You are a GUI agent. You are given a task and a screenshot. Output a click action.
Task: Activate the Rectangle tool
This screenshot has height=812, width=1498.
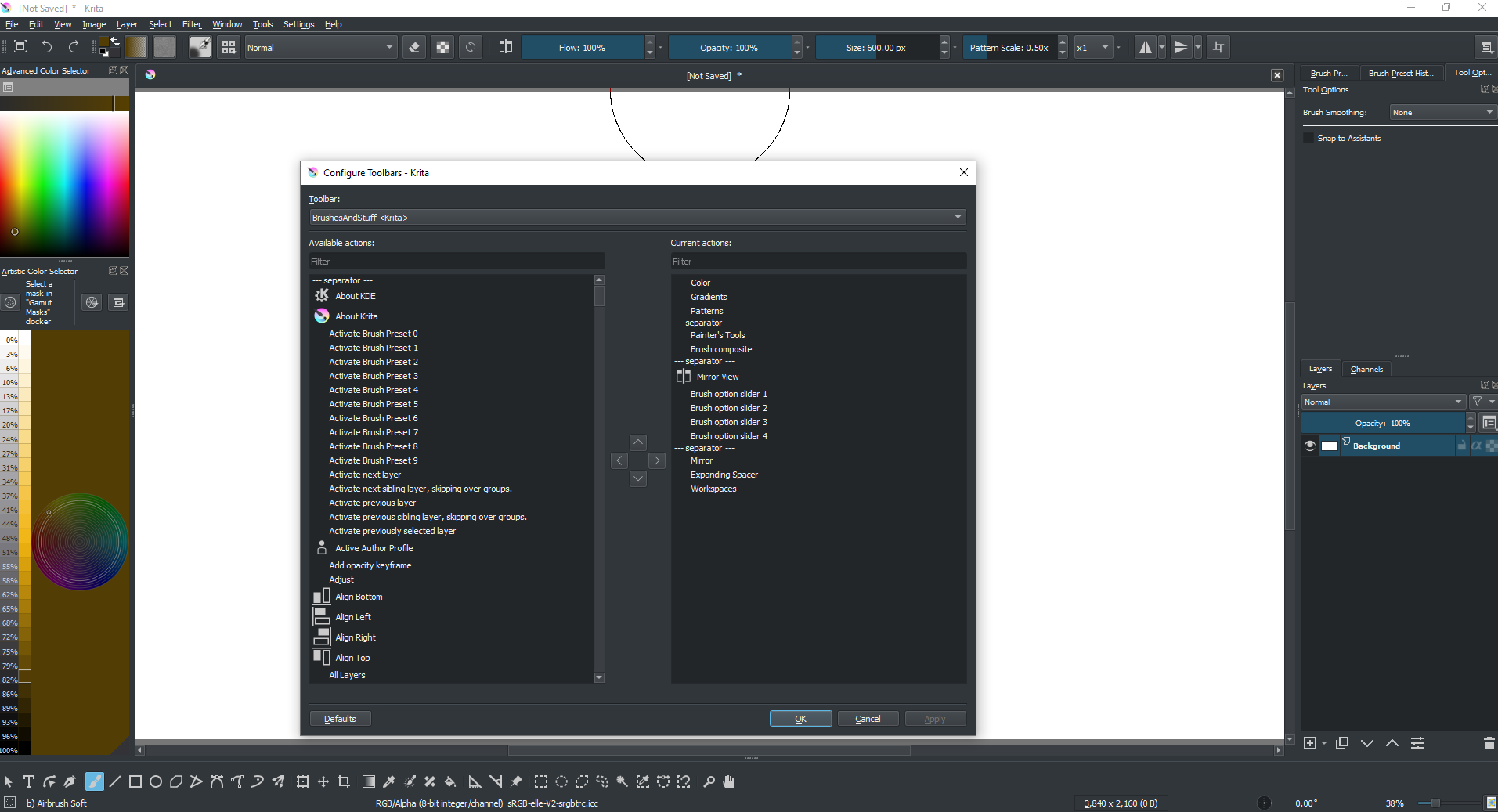(134, 781)
